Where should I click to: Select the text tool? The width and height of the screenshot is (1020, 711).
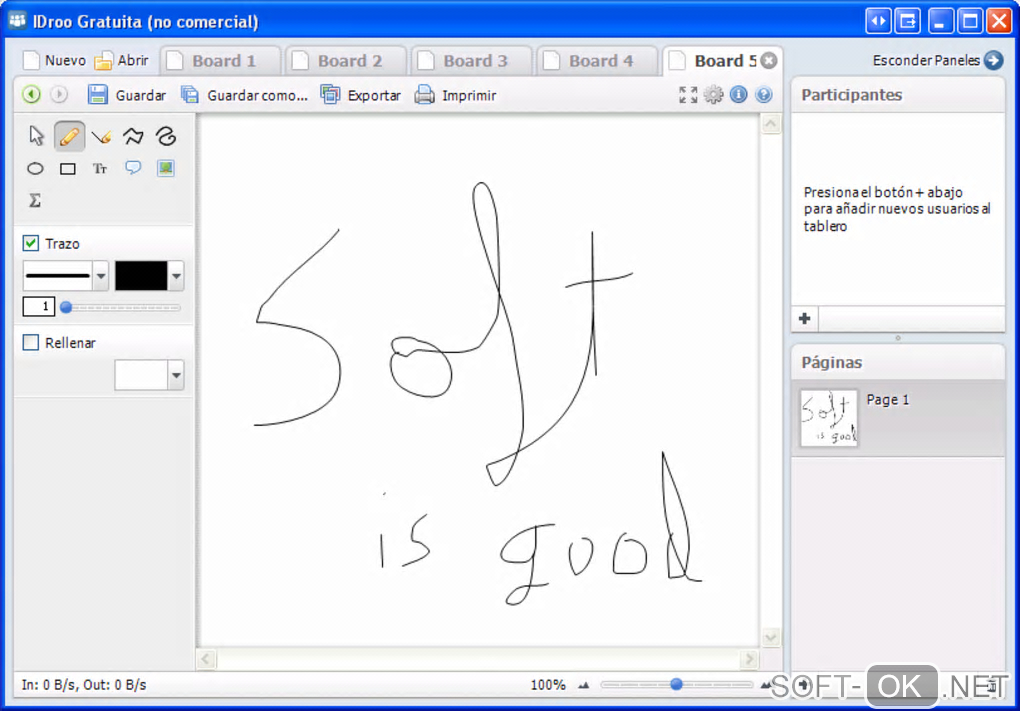coord(100,169)
